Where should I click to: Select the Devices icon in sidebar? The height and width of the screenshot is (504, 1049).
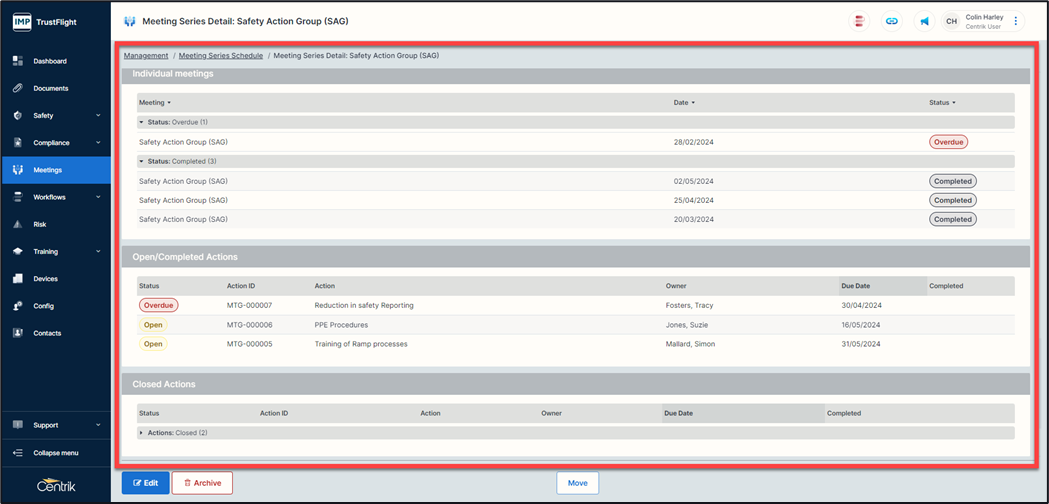(18, 279)
